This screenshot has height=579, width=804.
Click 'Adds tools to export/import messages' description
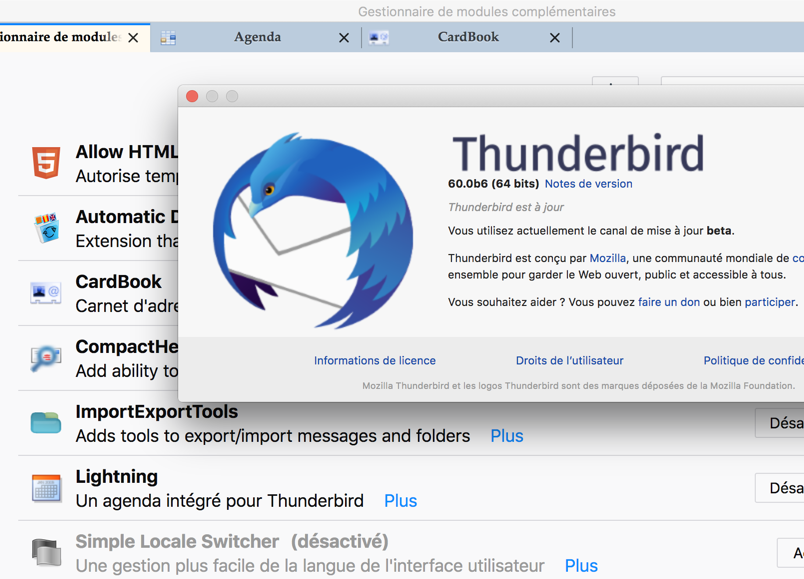click(x=273, y=436)
